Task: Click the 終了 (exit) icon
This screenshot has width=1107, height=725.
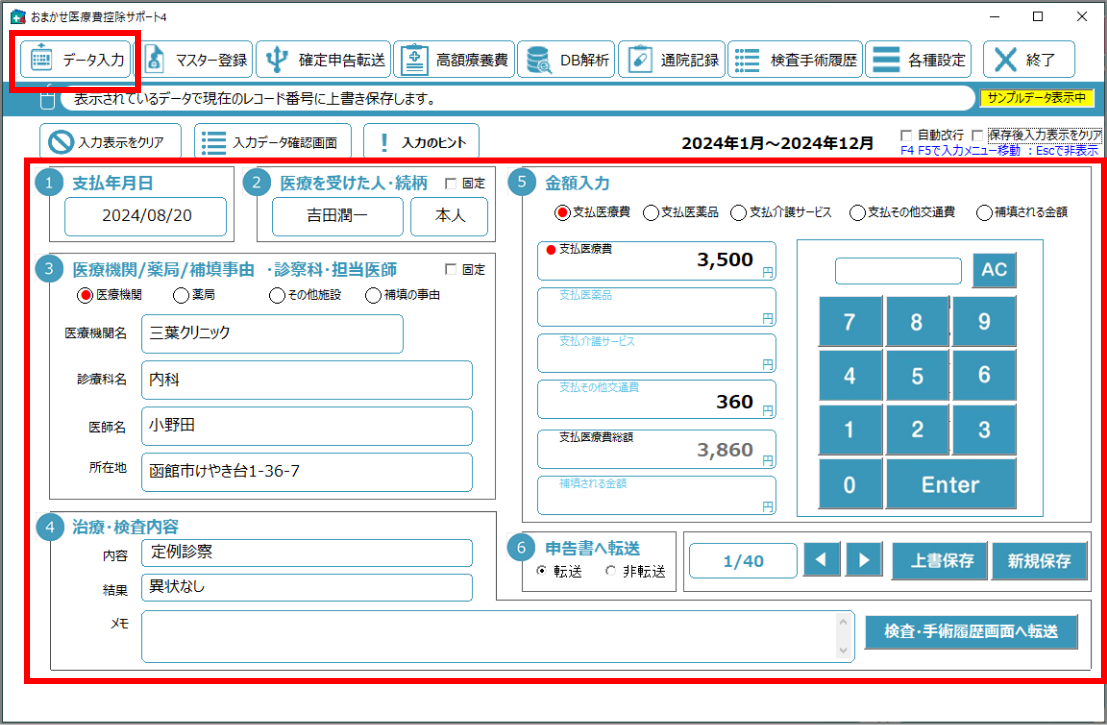Action: [1031, 59]
